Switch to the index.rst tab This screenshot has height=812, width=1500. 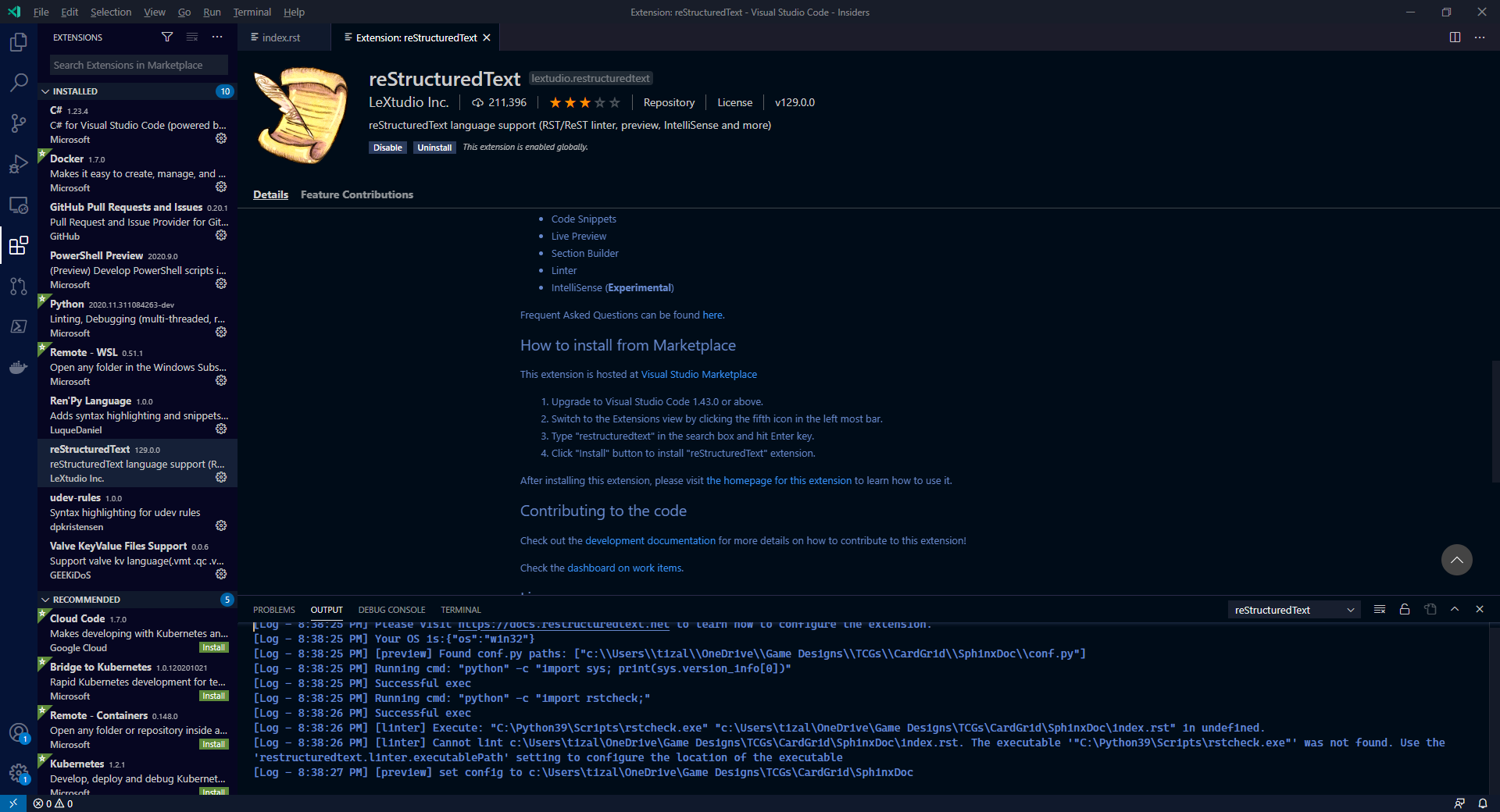point(280,37)
